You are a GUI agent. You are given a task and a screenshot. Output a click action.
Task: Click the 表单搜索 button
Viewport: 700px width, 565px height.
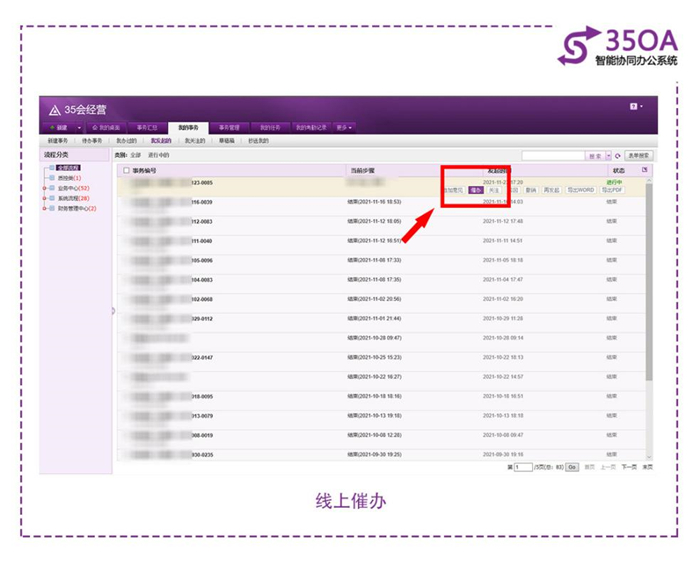point(638,156)
